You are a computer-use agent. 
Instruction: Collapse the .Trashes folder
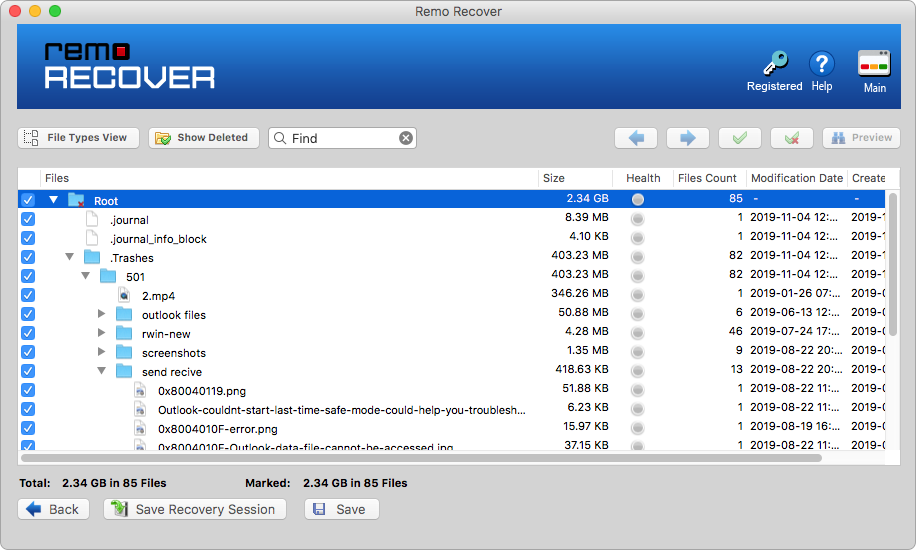tap(70, 257)
